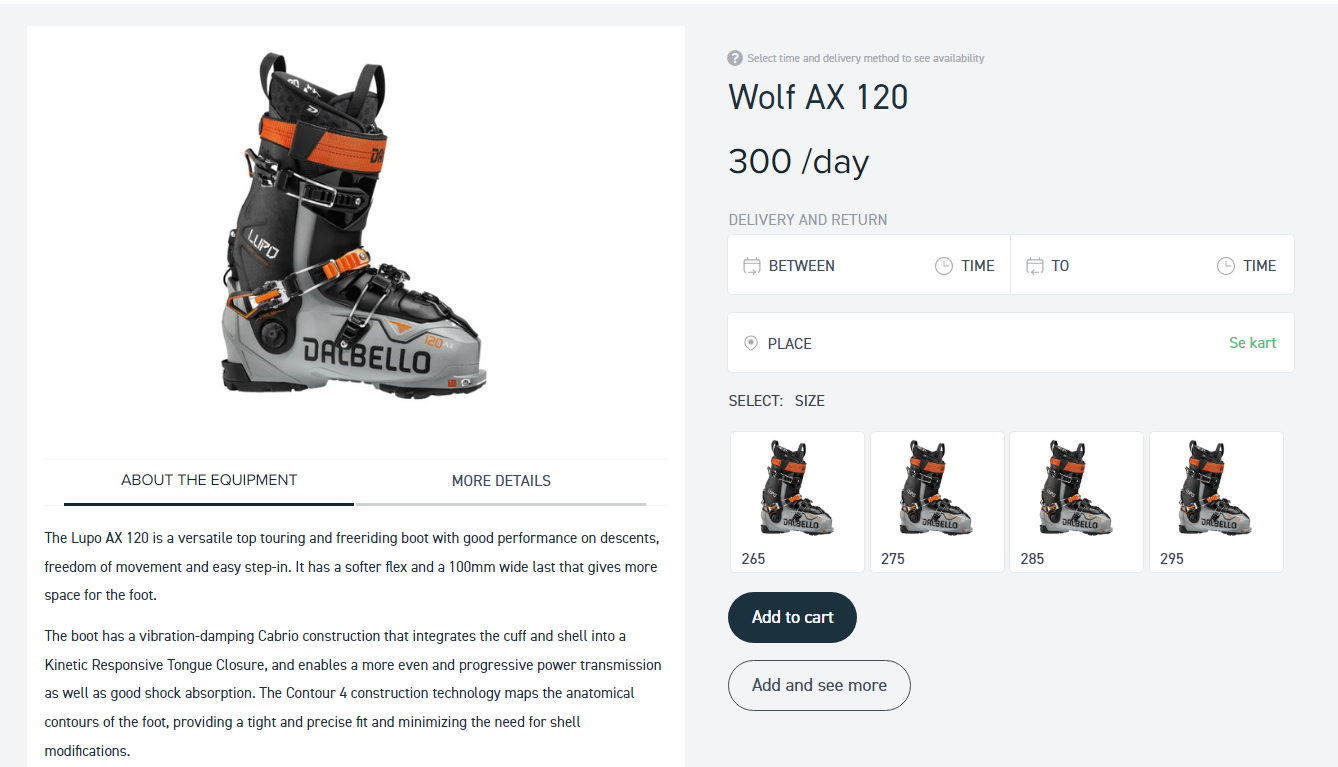Image resolution: width=1338 pixels, height=767 pixels.
Task: Switch to MORE DETAILS tab
Action: pos(501,481)
